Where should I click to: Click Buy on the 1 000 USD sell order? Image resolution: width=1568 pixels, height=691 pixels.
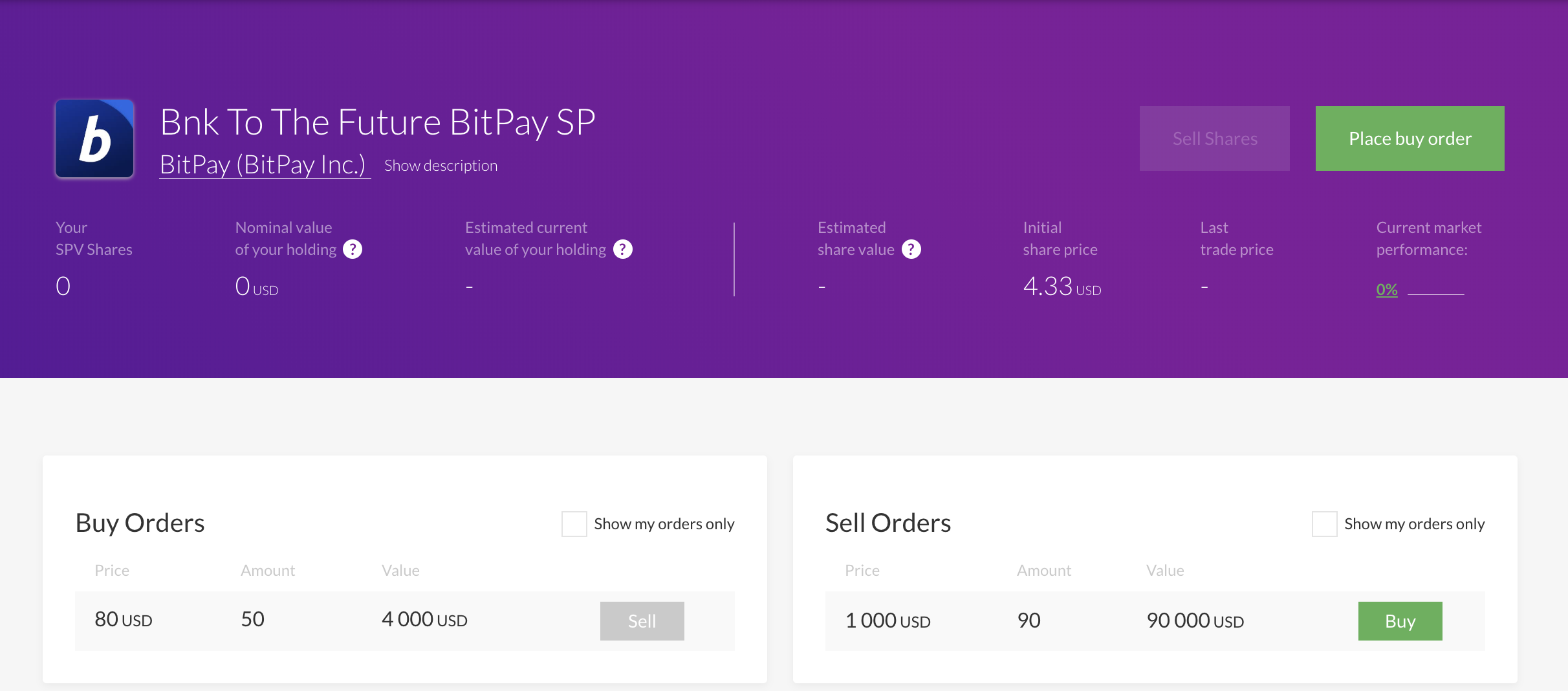click(1400, 621)
